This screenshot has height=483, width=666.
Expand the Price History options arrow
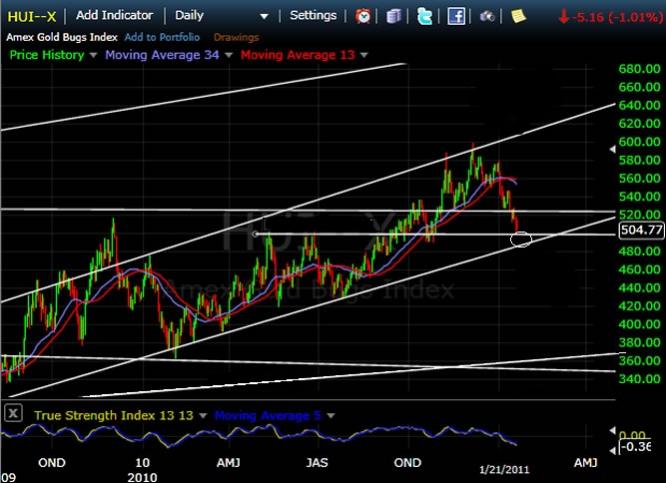pos(94,56)
